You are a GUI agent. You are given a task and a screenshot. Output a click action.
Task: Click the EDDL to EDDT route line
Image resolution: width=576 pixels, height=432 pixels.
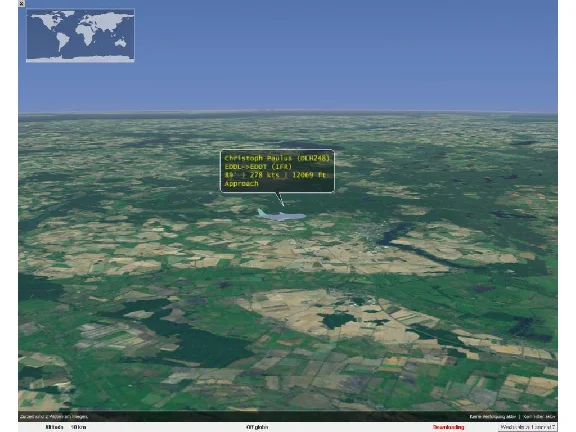pyautogui.click(x=258, y=166)
